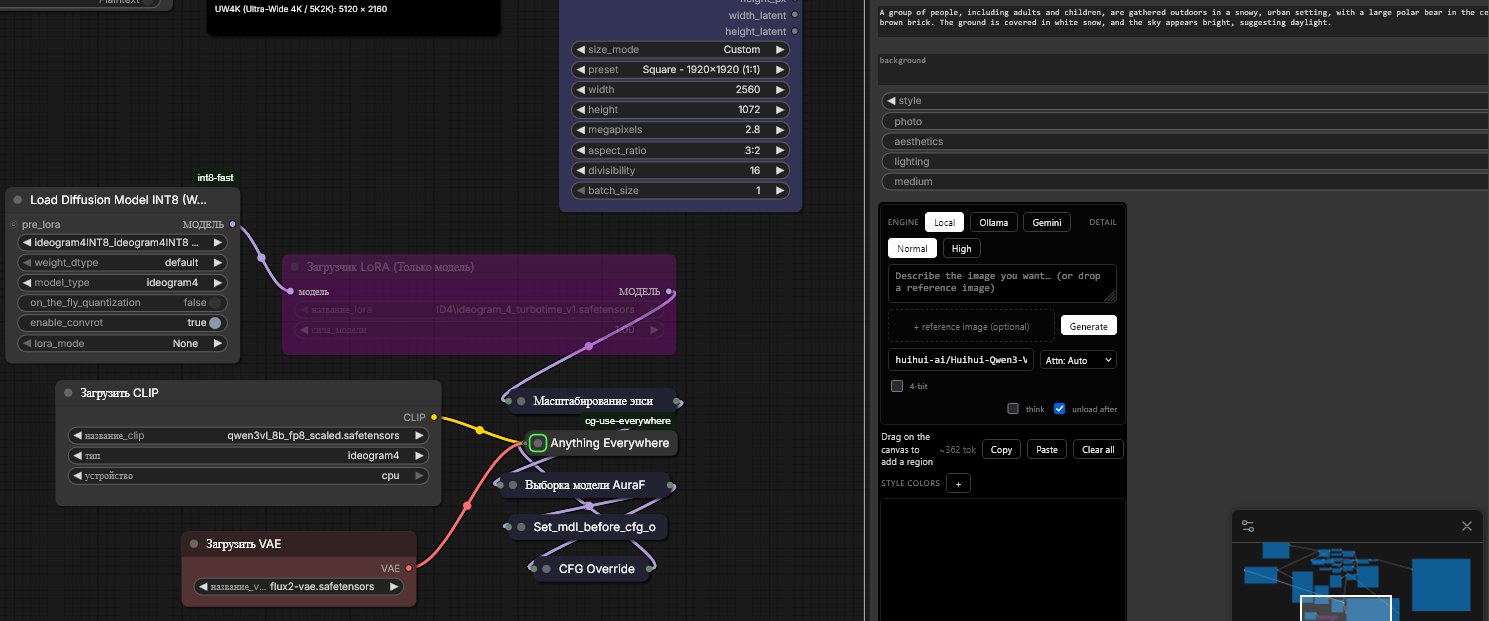This screenshot has height=621, width=1489.
Task: Click the height_latent output port
Action: [795, 32]
